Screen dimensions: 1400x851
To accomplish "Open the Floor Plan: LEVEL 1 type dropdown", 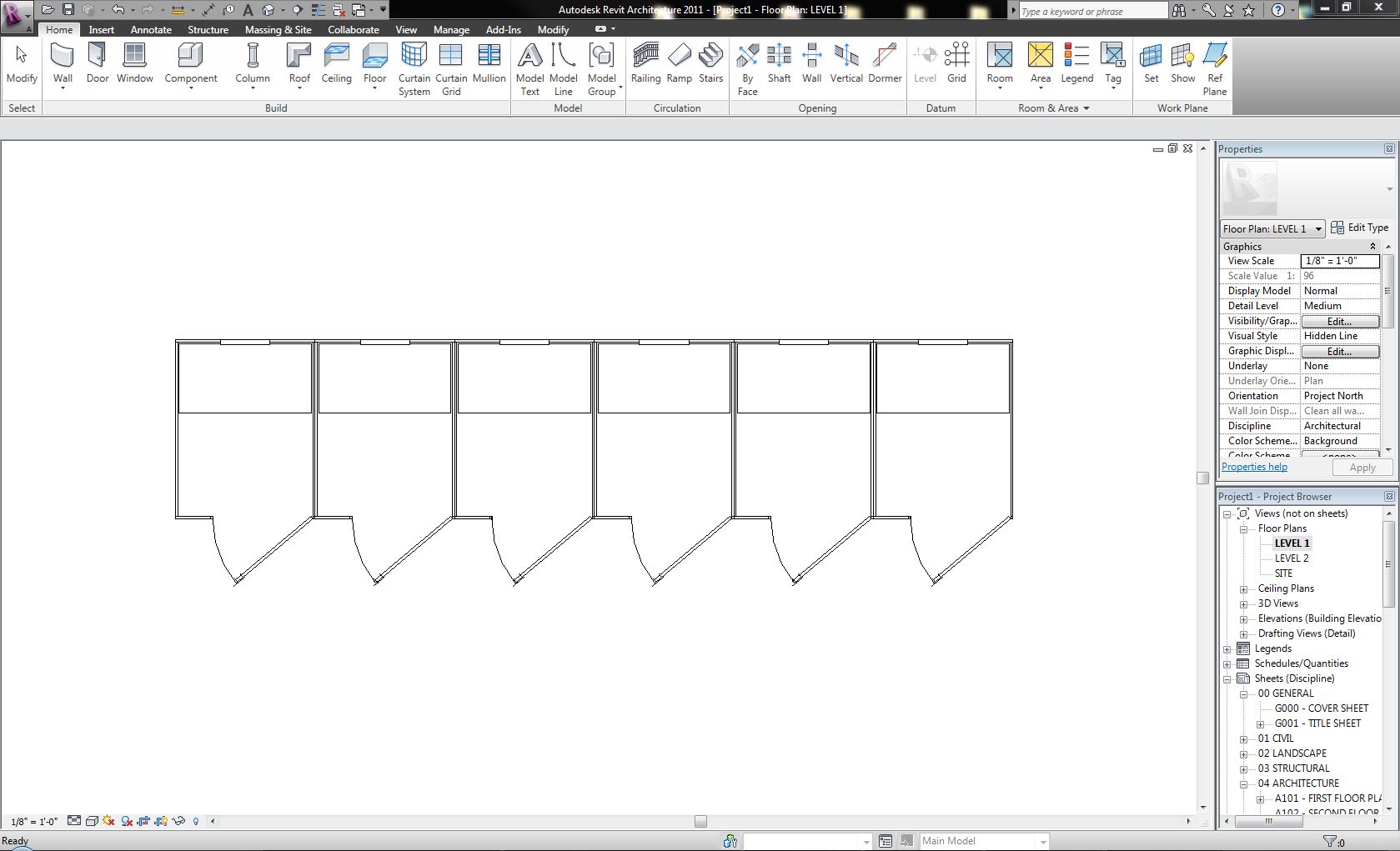I will coord(1318,228).
